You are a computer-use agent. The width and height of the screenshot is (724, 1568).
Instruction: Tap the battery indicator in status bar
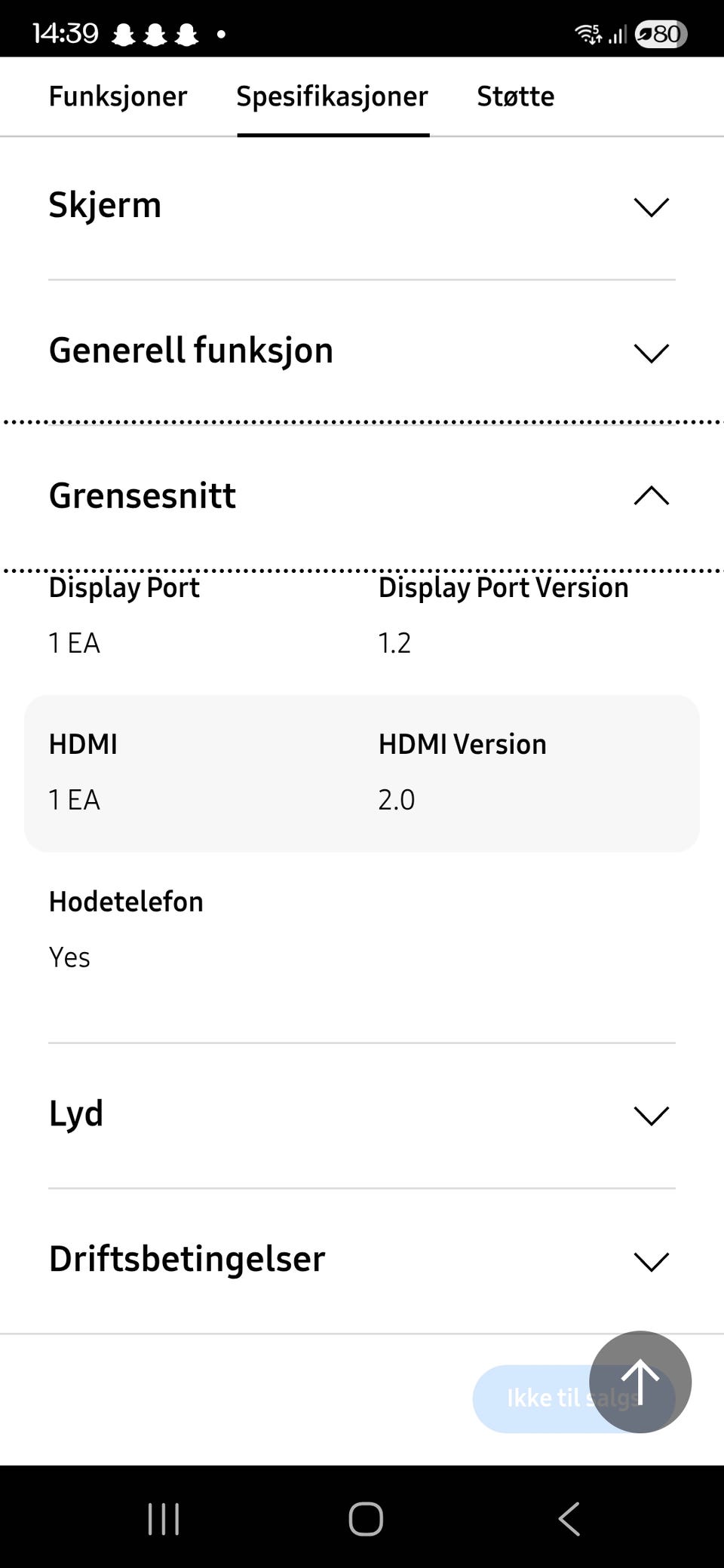tap(661, 34)
